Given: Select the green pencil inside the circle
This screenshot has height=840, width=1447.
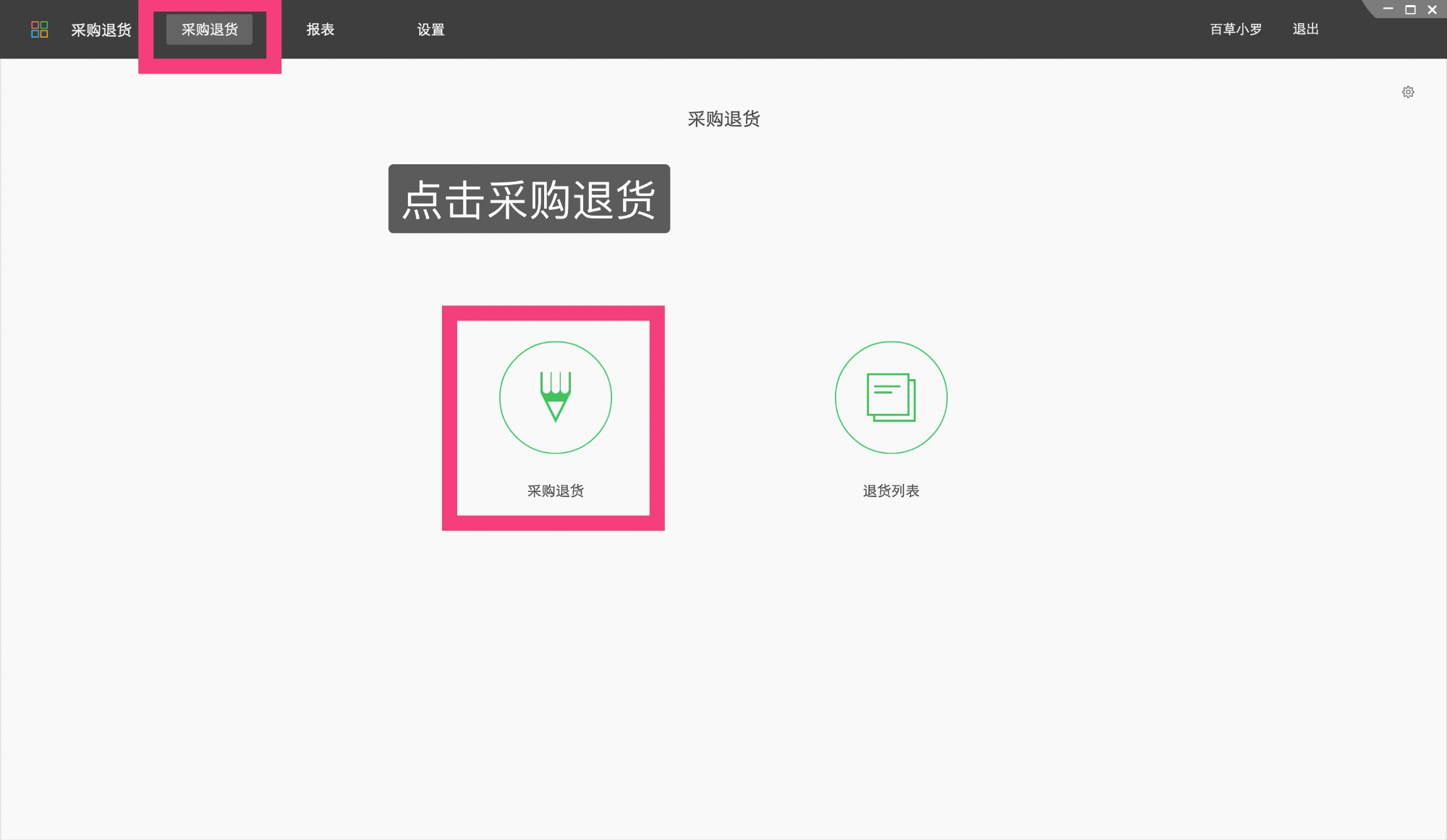Looking at the screenshot, I should tap(555, 398).
